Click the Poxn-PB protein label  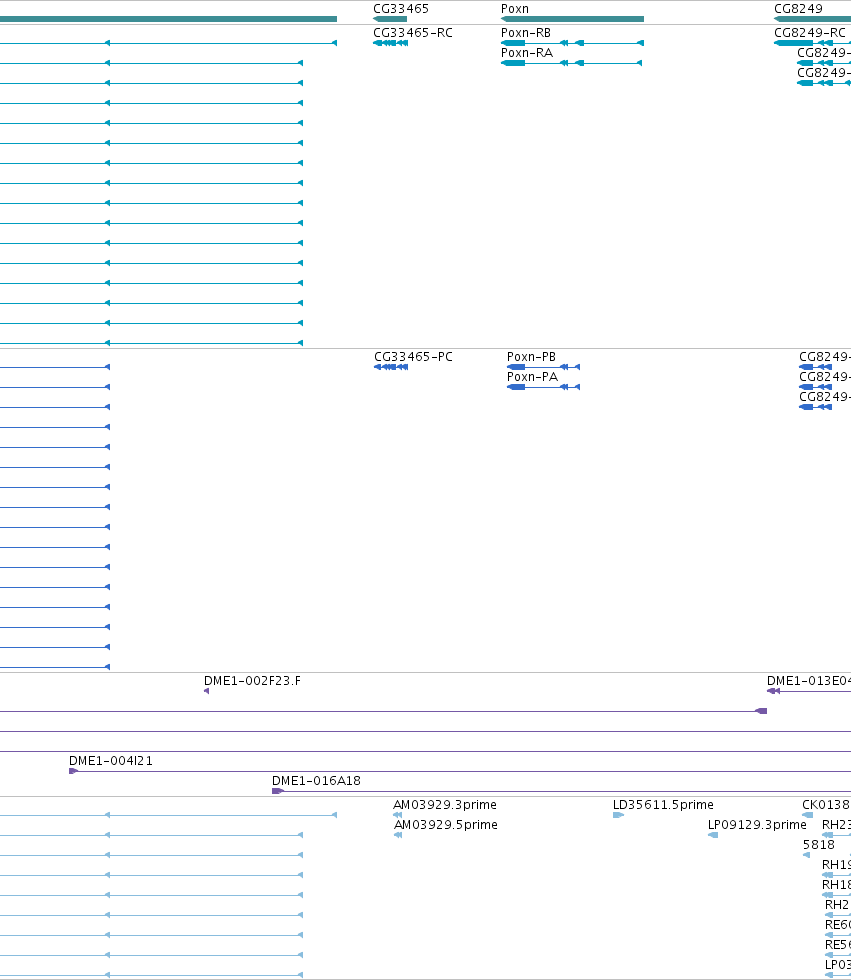[x=531, y=357]
